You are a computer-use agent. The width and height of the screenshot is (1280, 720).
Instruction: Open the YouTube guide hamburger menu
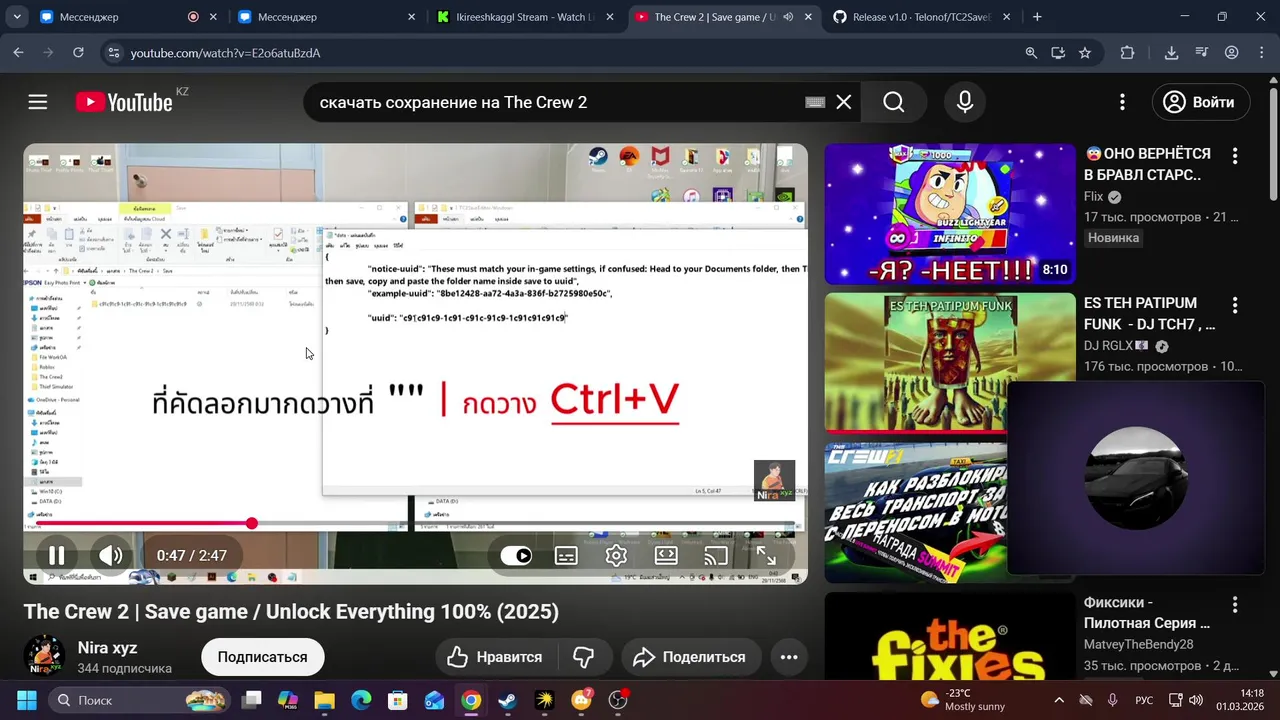tap(38, 102)
